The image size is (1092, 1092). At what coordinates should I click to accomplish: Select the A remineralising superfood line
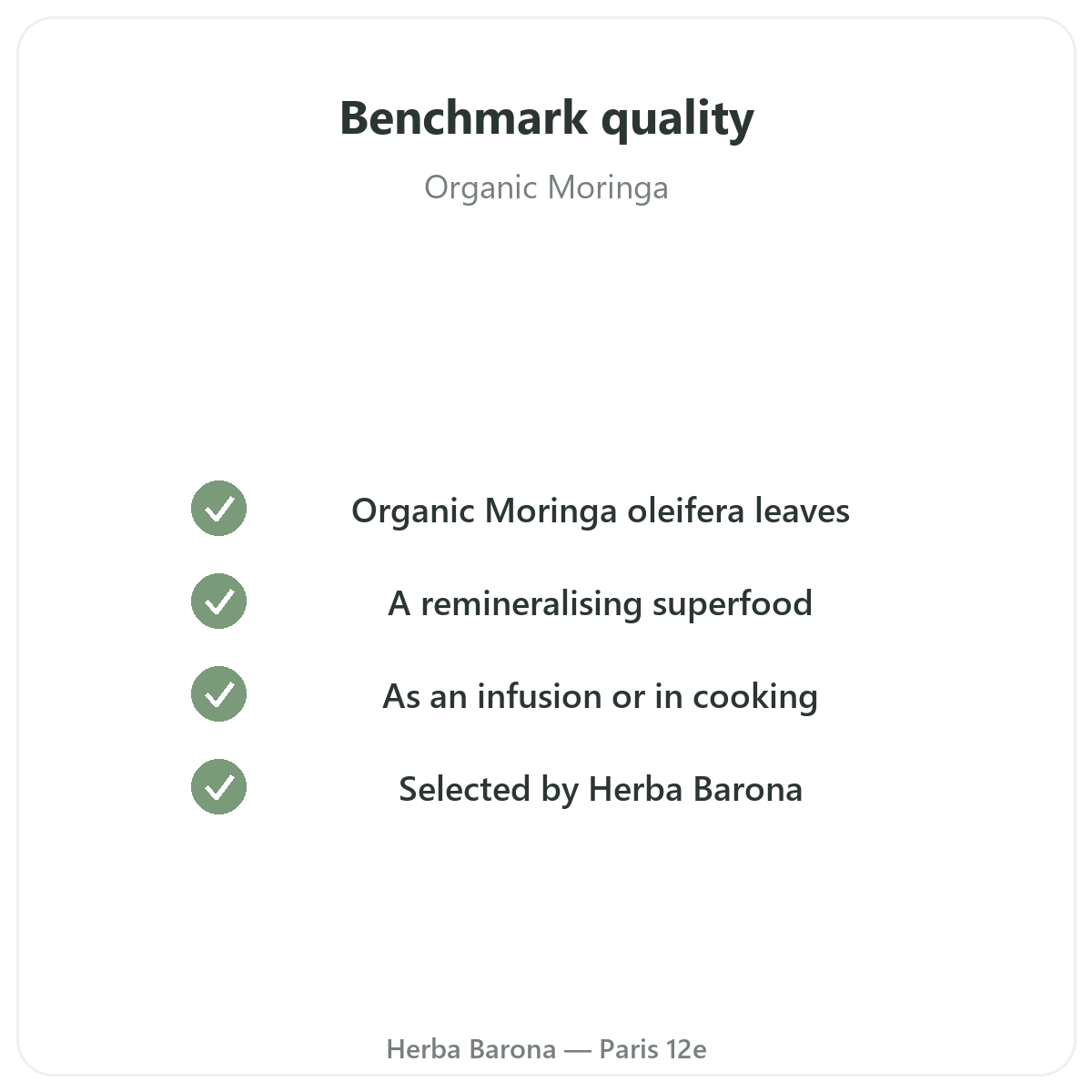601,604
